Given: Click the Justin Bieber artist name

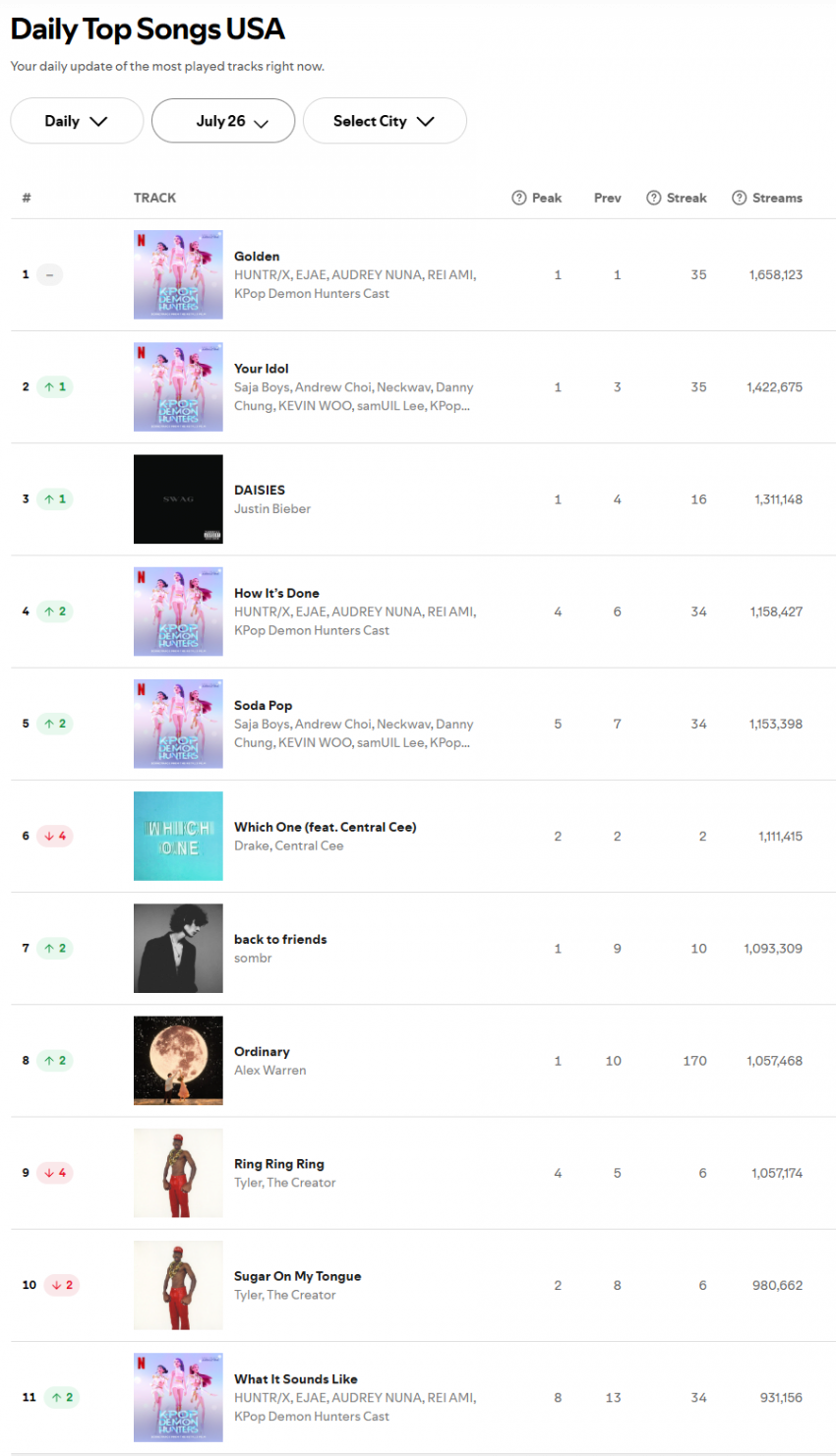Looking at the screenshot, I should 272,509.
